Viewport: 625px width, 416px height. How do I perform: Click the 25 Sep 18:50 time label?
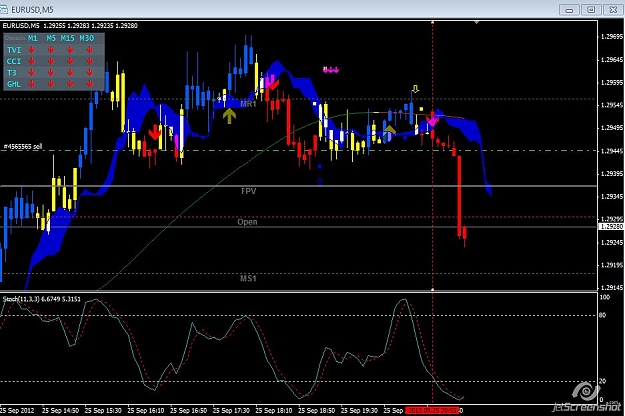[316, 410]
